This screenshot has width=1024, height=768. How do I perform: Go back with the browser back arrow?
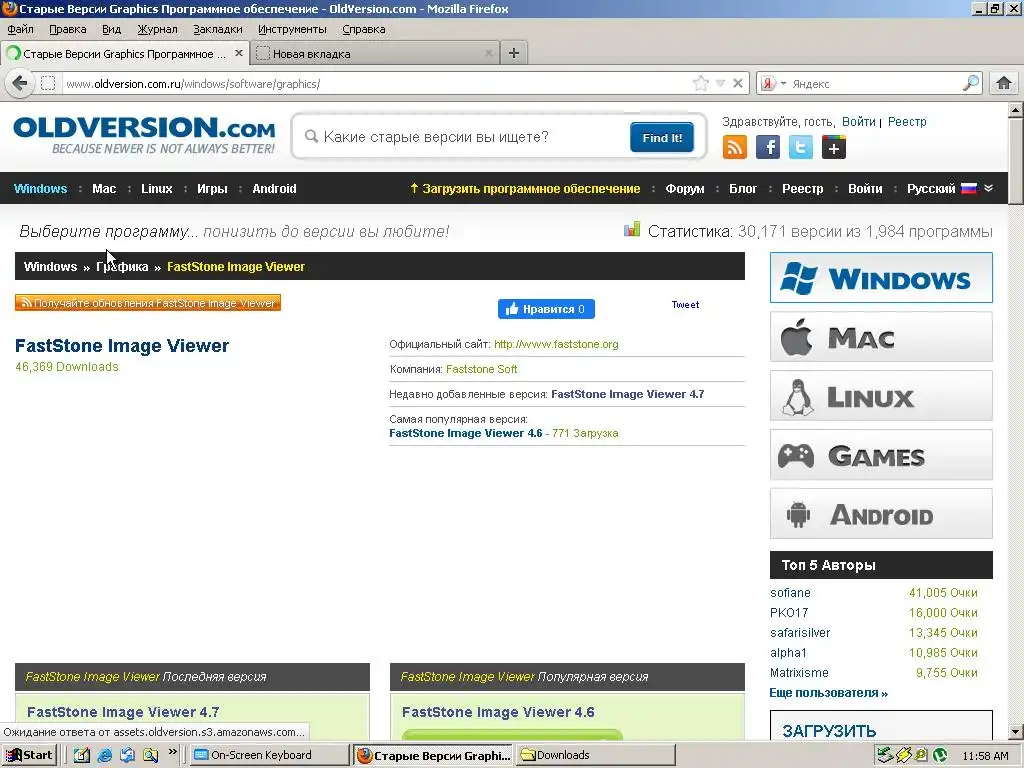pyautogui.click(x=20, y=84)
